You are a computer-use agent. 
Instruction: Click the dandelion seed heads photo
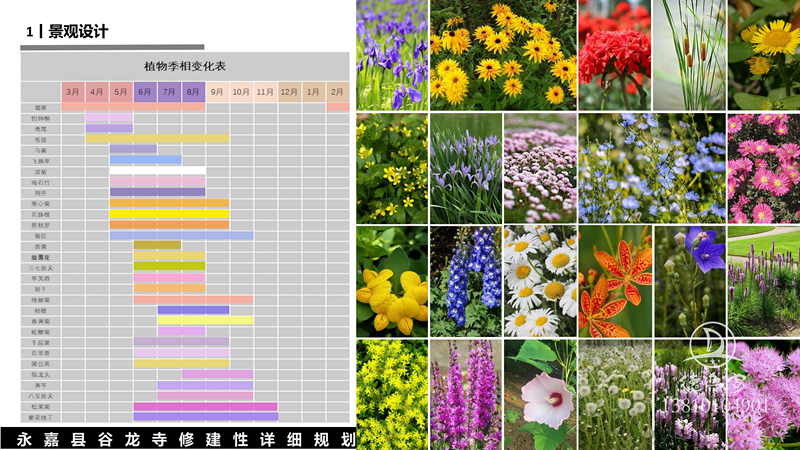click(x=614, y=394)
